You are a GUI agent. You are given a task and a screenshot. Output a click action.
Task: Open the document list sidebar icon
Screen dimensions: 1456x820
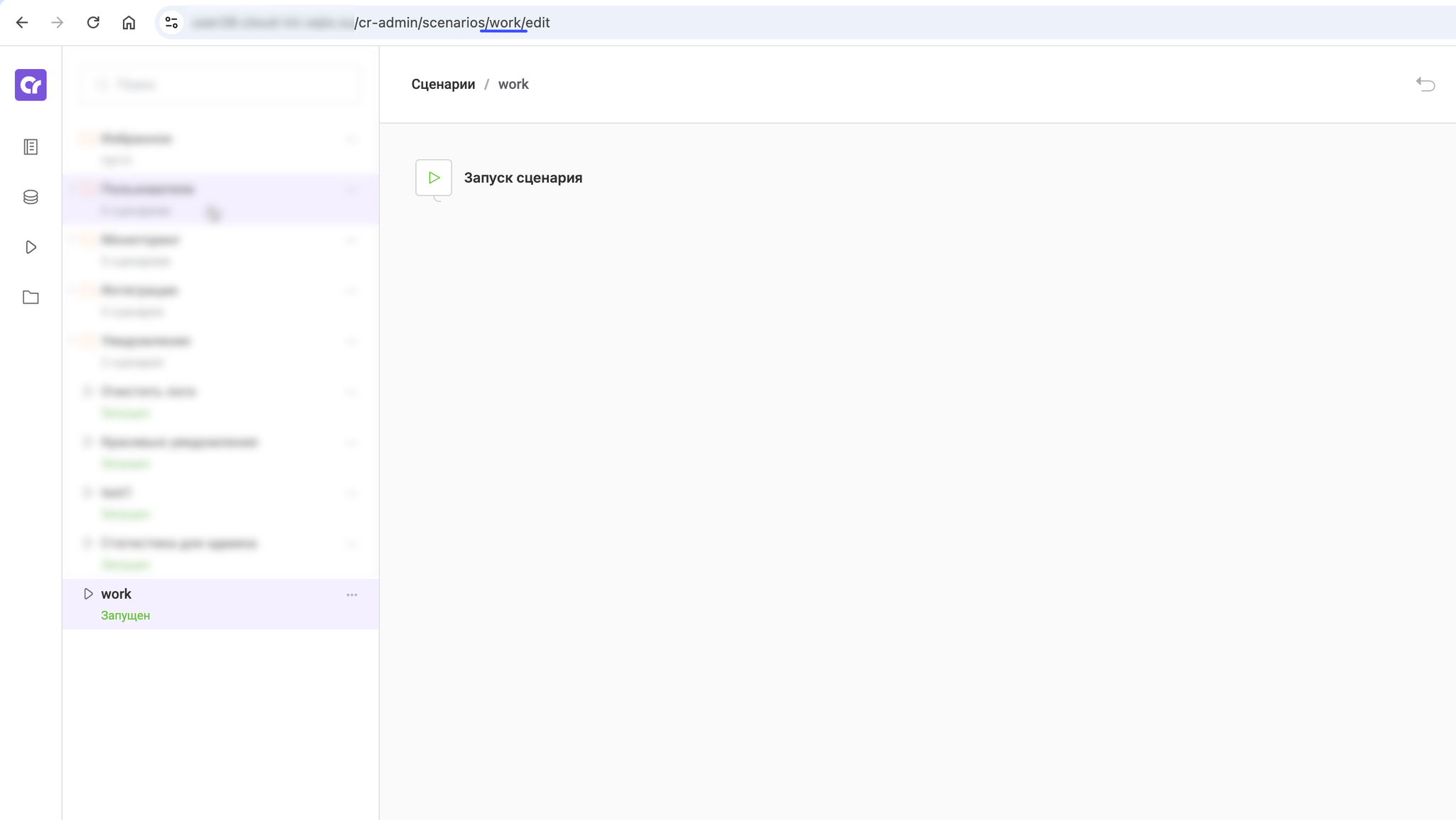click(x=31, y=147)
